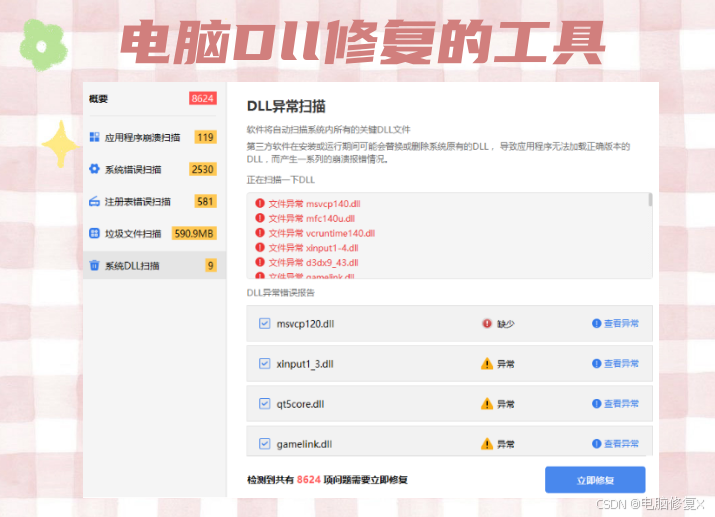Click the 2530 count badge
Screen dimensions: 715x517
pyautogui.click(x=202, y=169)
